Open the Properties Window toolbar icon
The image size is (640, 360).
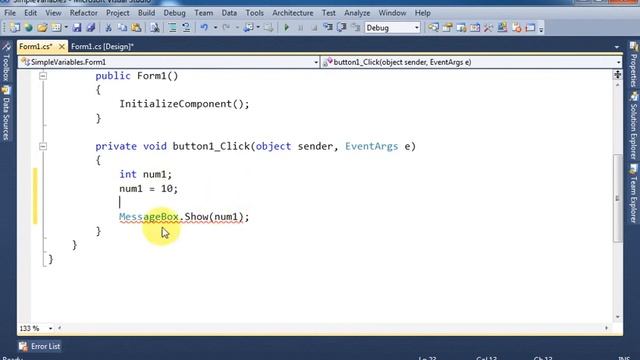447,28
